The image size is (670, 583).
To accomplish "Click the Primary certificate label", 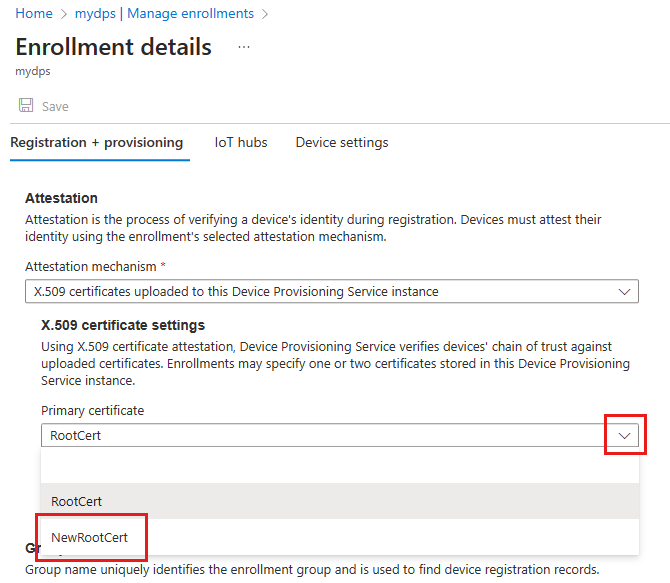I will [x=92, y=411].
